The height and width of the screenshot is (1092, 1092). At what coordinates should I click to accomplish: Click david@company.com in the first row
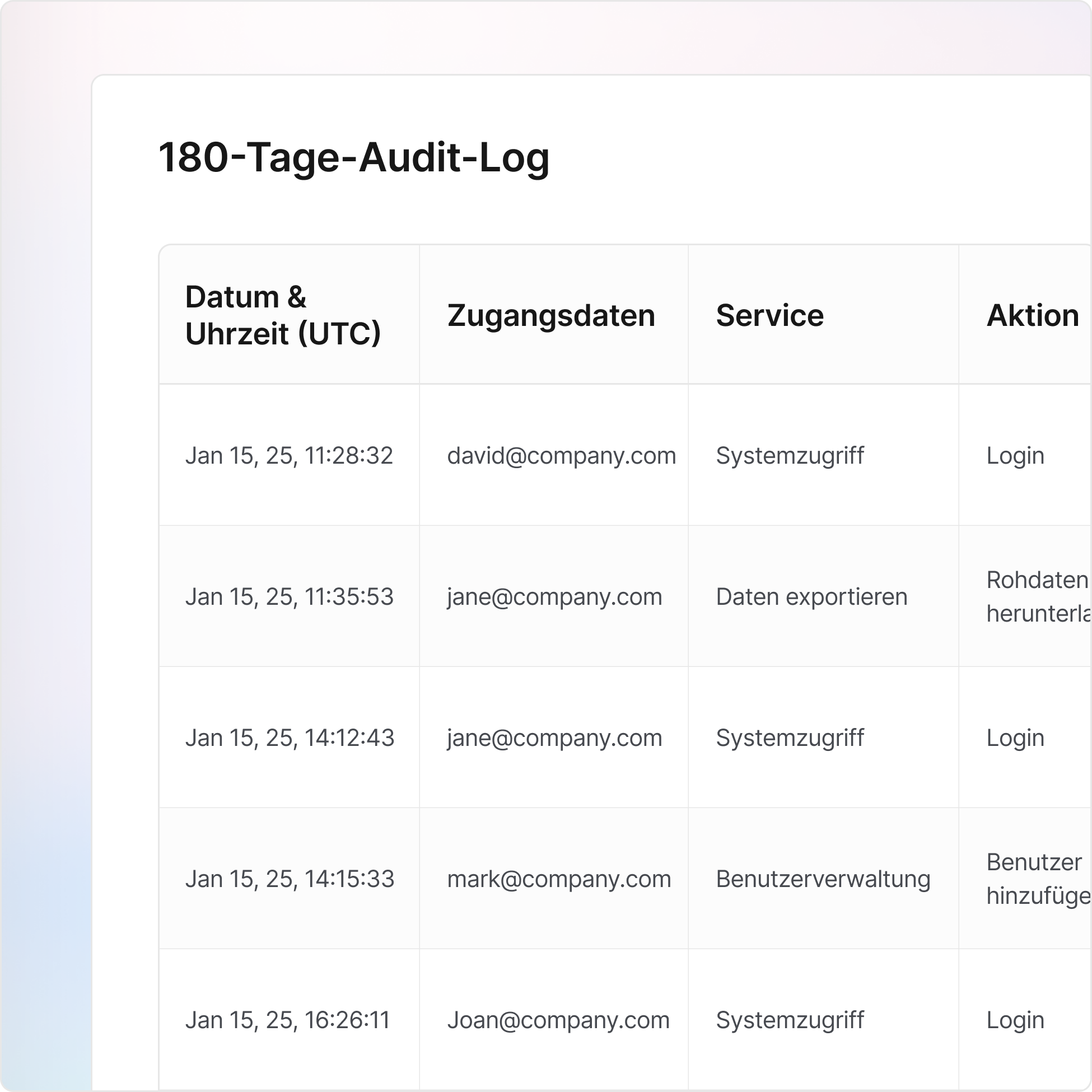click(561, 456)
